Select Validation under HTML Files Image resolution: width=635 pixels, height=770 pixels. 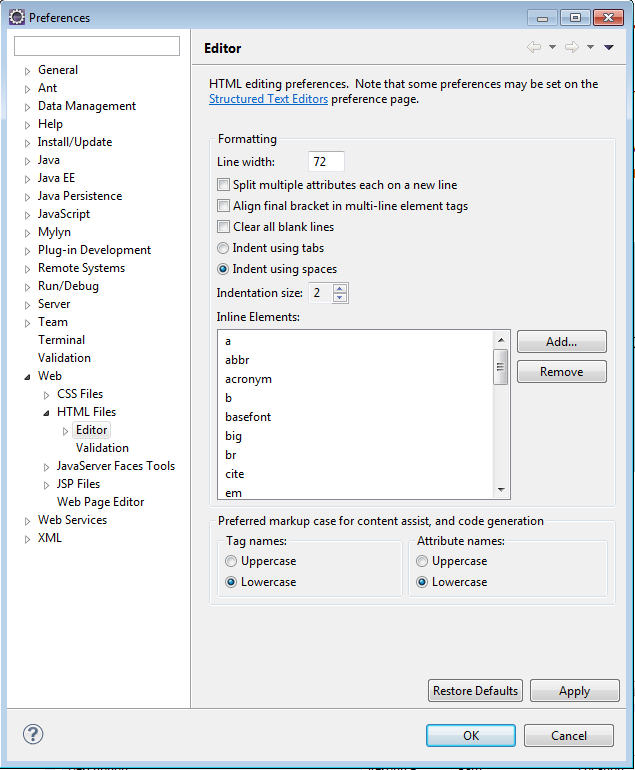102,448
